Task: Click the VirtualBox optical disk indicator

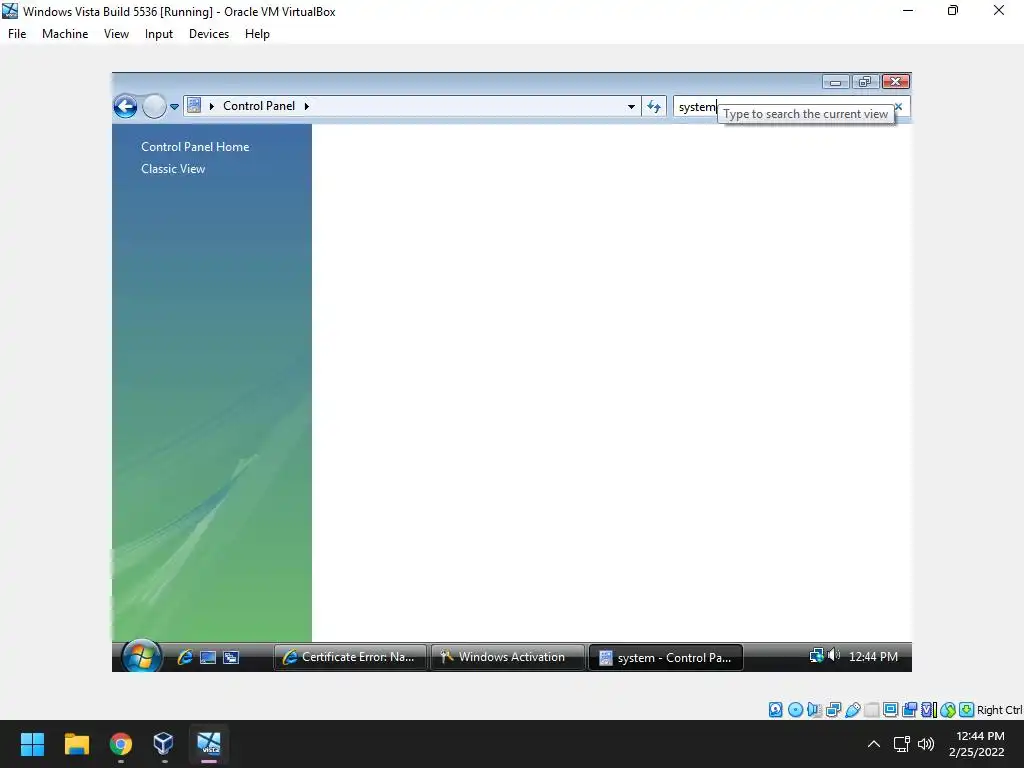Action: tap(795, 709)
